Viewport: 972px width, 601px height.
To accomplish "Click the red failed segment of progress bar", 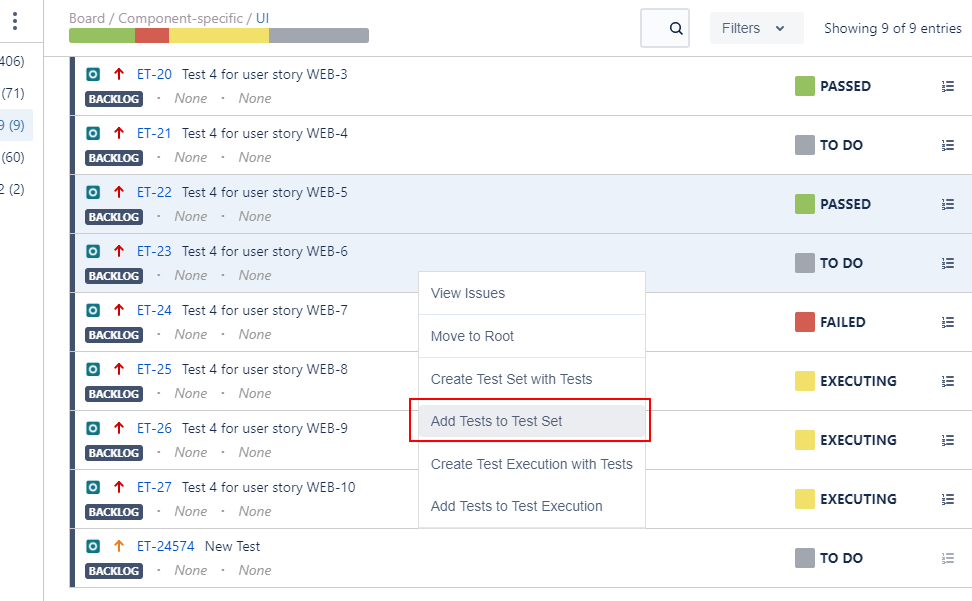I will click(x=152, y=35).
